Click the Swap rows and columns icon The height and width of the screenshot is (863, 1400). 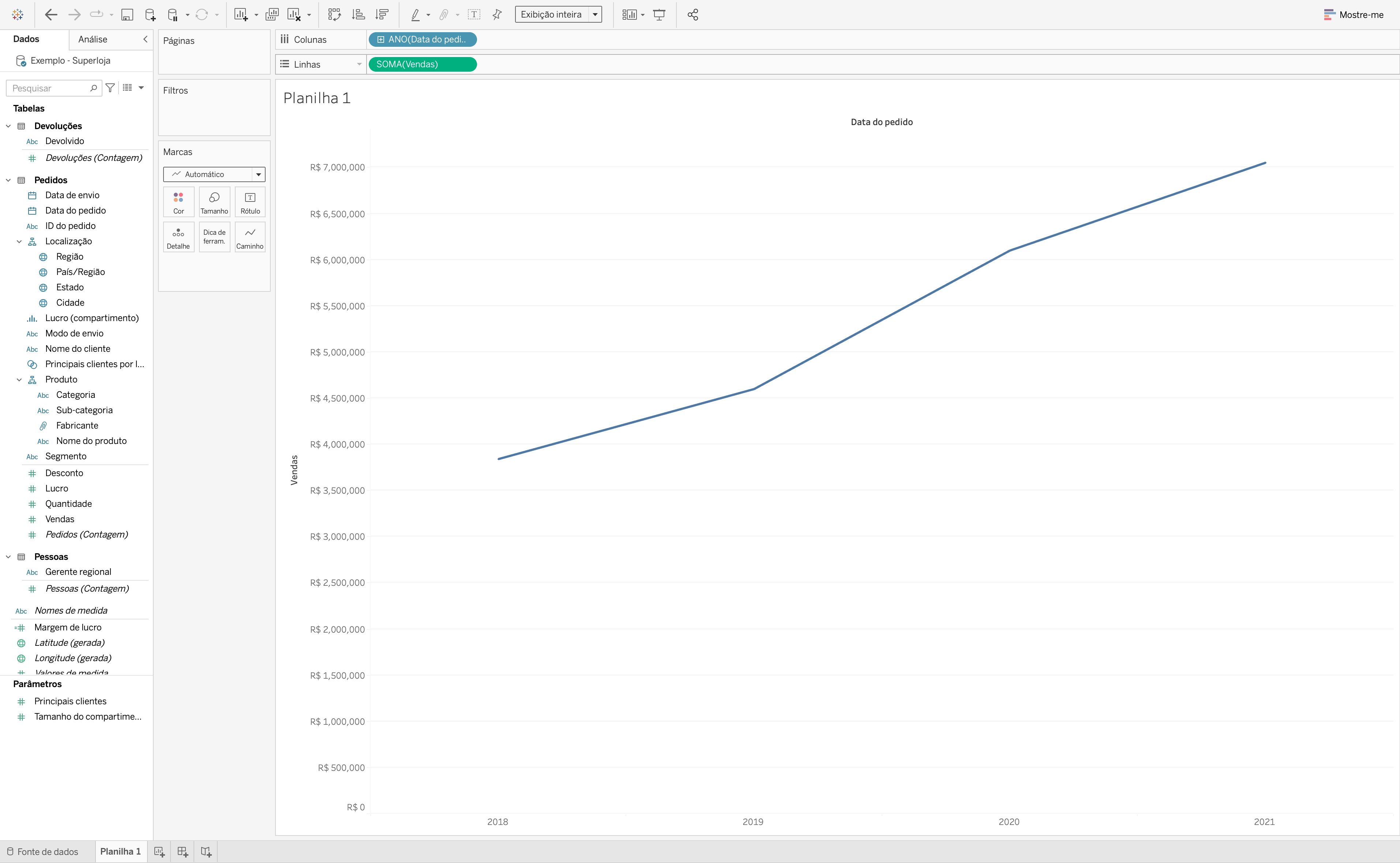point(335,15)
